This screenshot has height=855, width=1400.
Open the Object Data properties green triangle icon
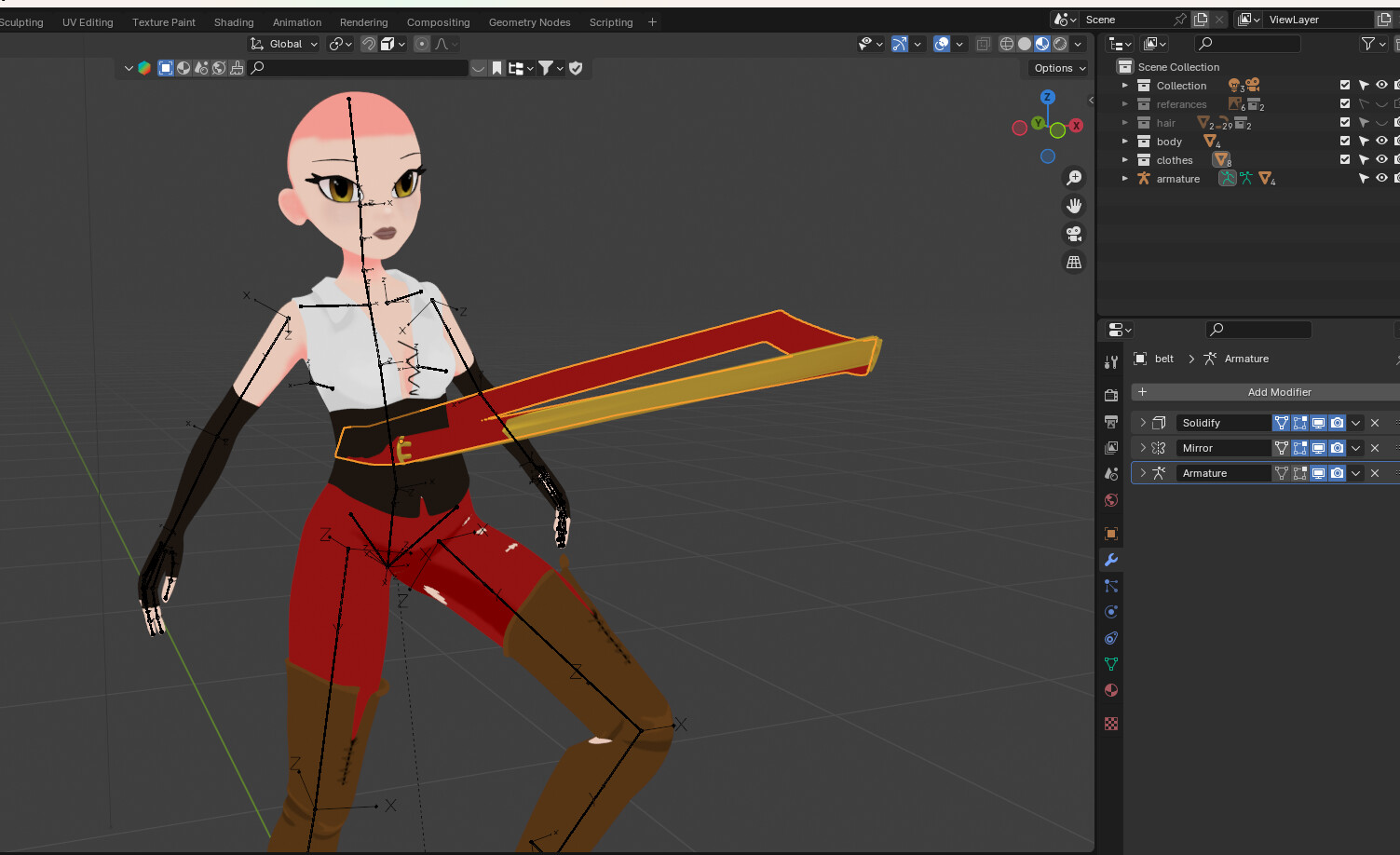click(1110, 664)
